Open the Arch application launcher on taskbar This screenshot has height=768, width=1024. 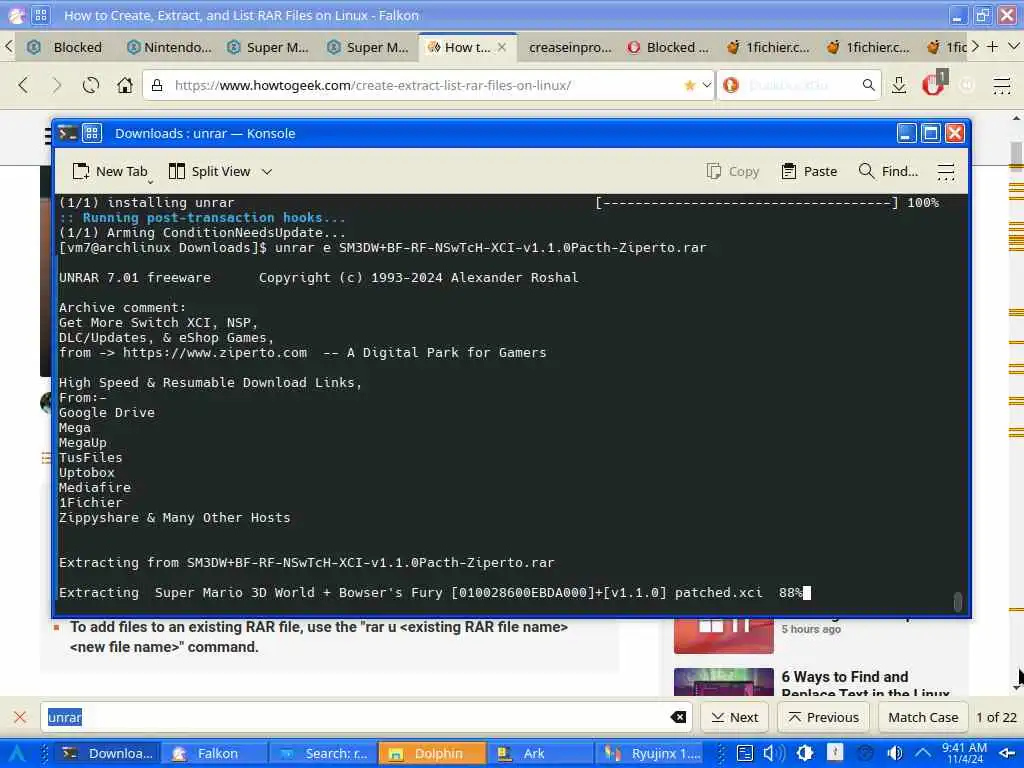coord(17,753)
